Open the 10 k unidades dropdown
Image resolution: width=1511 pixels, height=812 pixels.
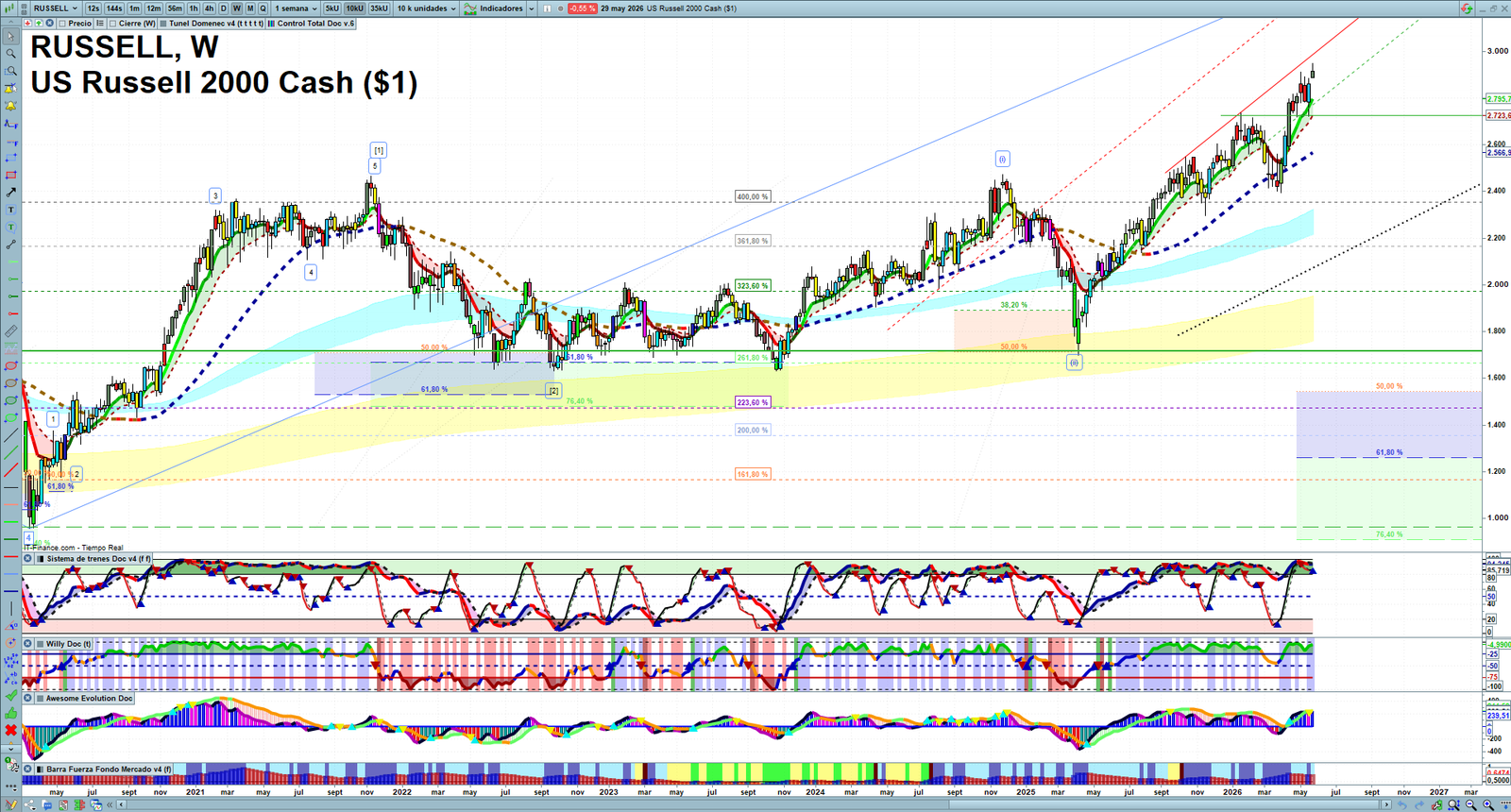click(426, 8)
